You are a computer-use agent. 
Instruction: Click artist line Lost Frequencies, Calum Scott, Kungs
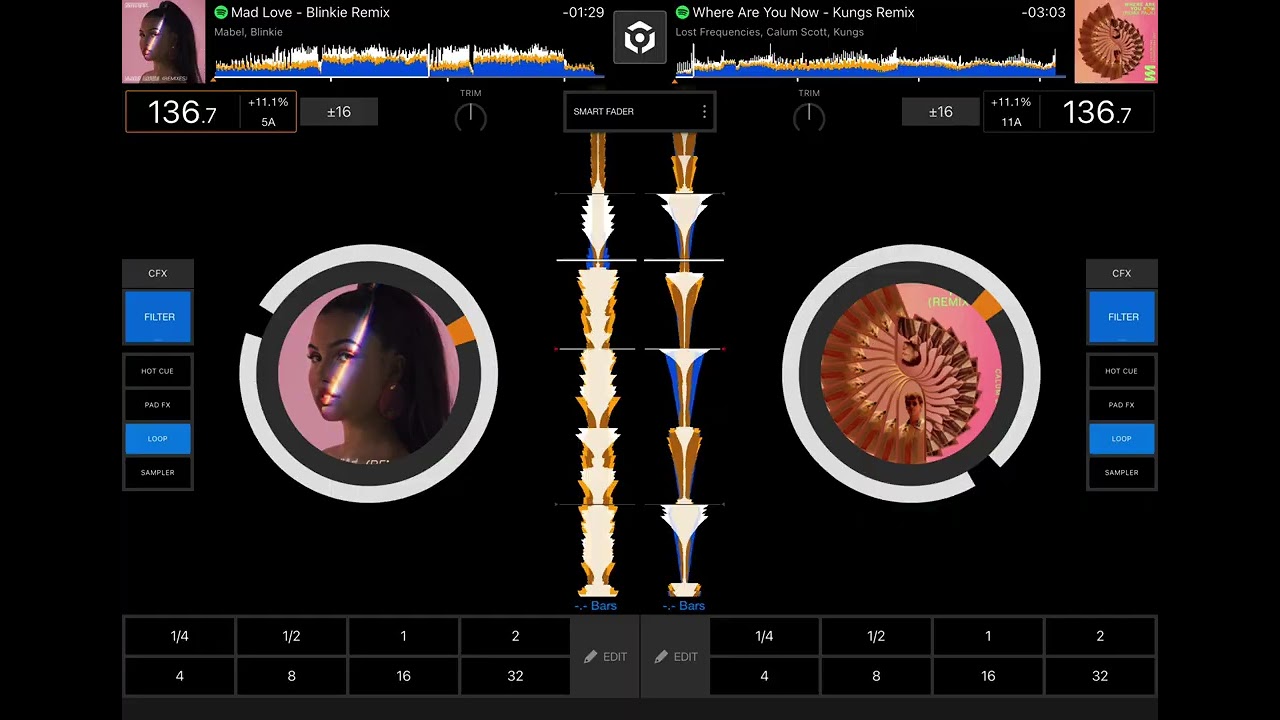770,32
